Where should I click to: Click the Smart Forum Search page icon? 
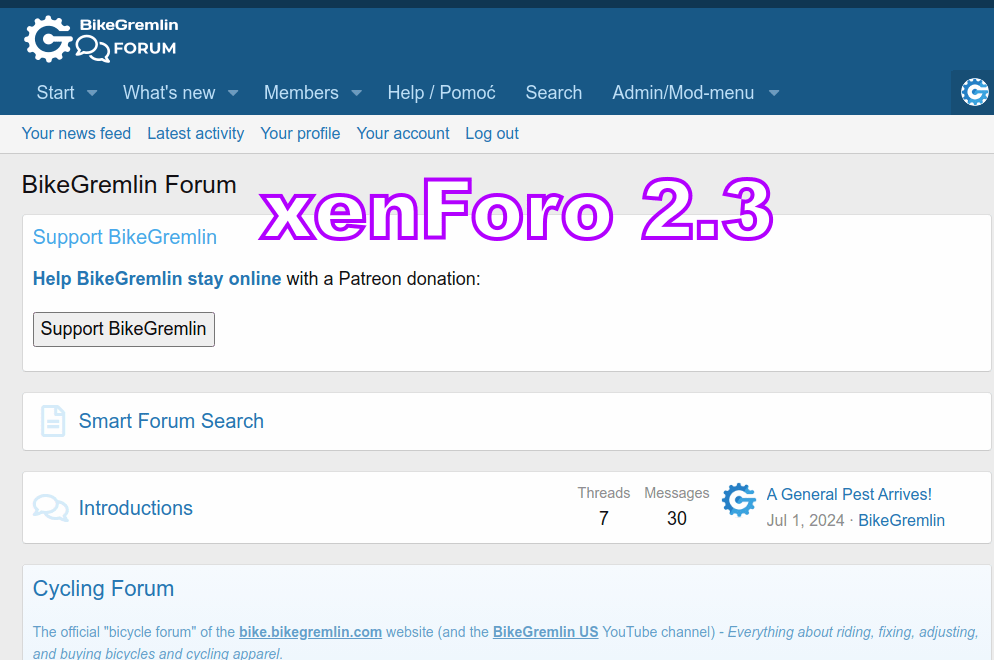click(53, 421)
